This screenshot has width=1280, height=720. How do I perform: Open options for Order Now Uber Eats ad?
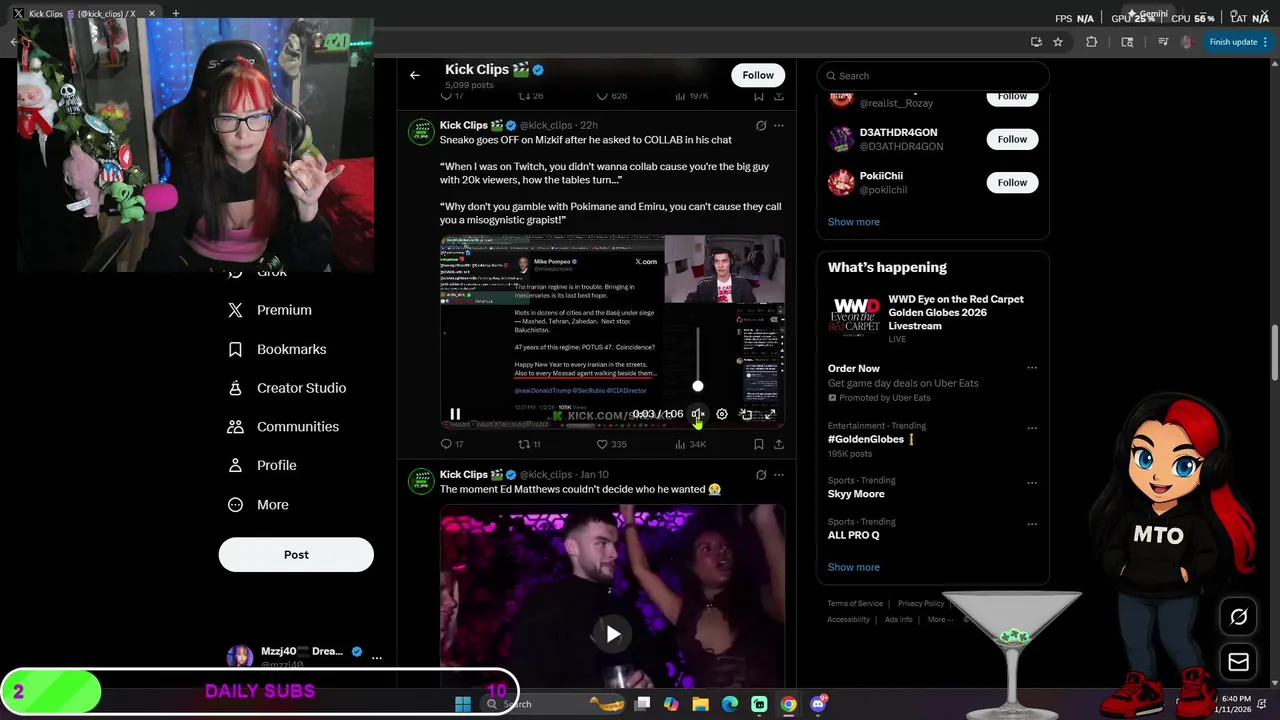point(1032,368)
